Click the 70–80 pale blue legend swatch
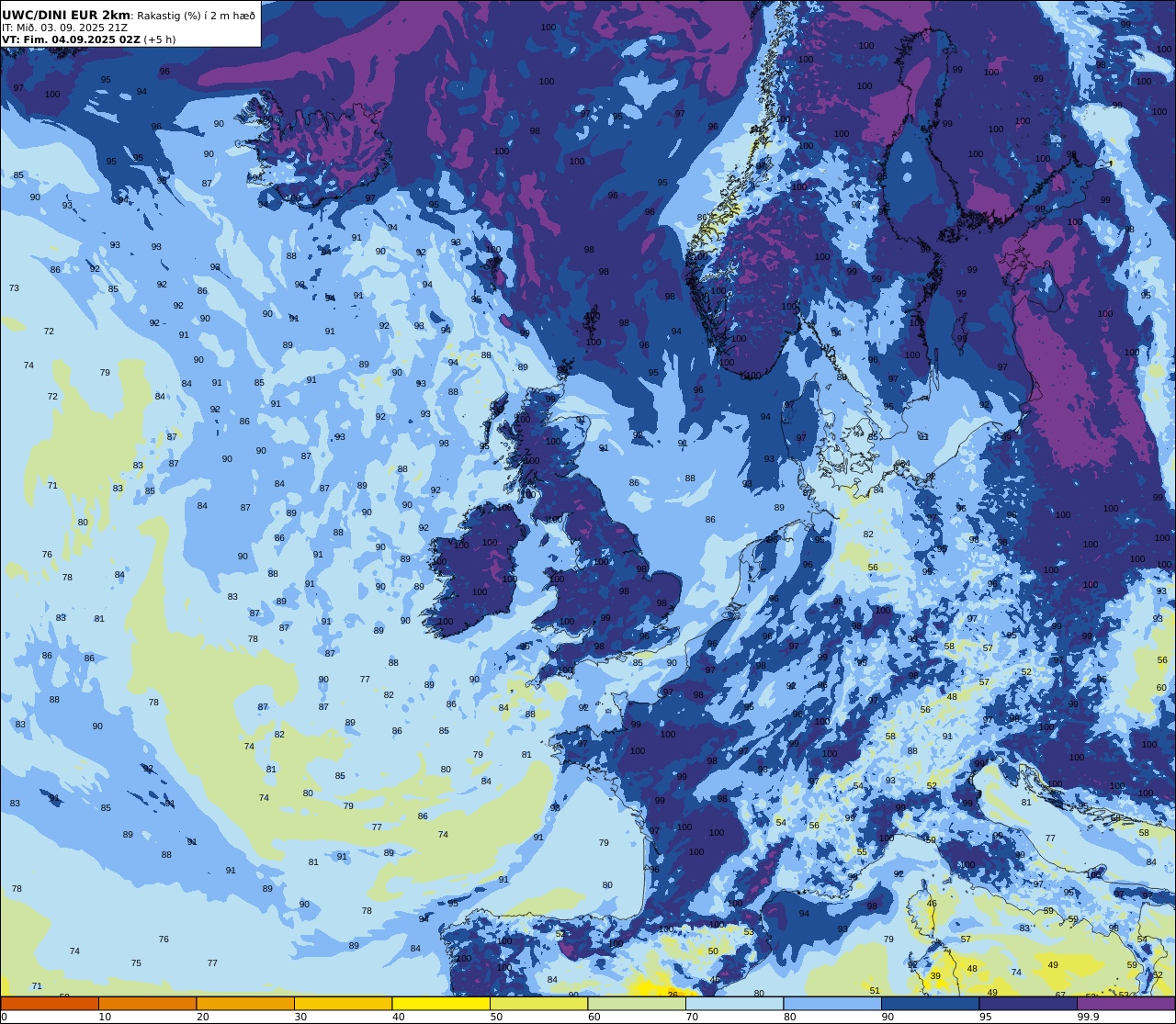This screenshot has width=1176, height=1024. 734,1003
